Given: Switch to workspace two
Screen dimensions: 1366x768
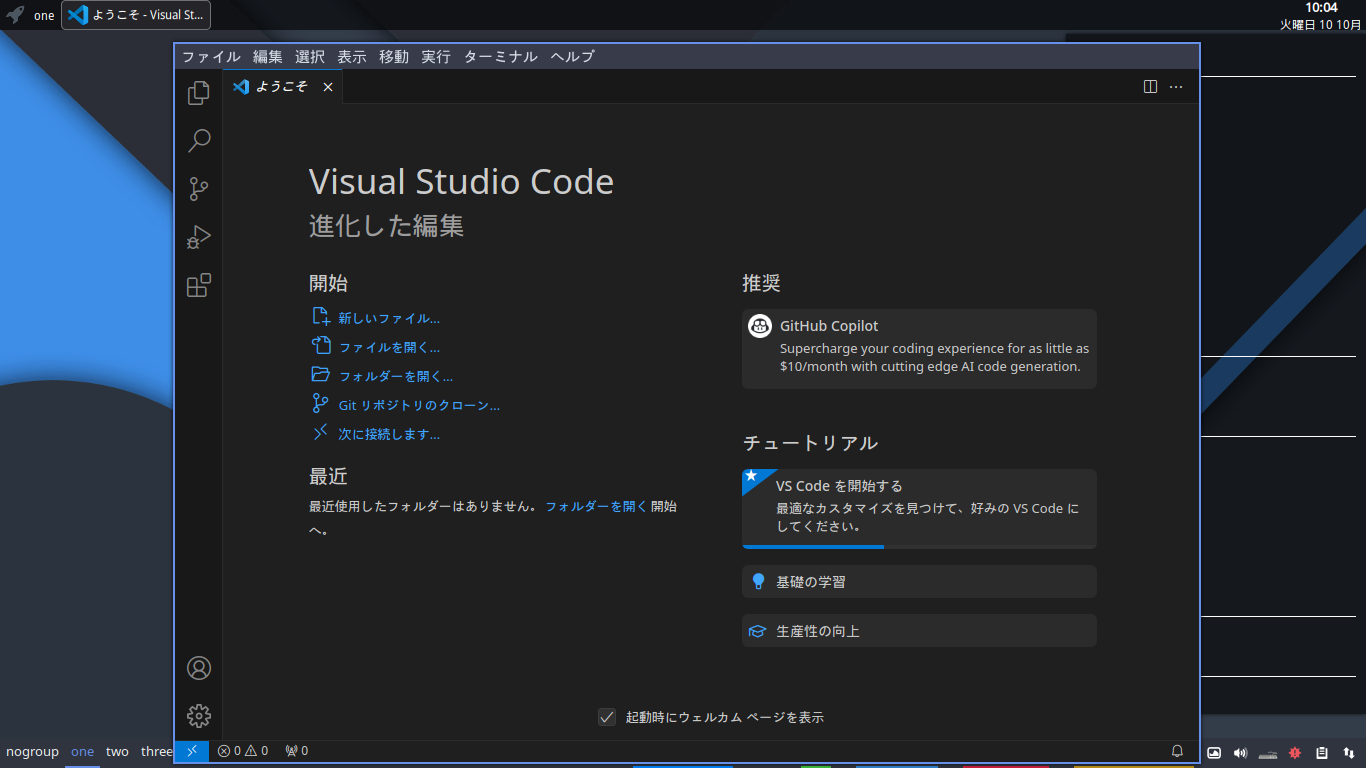Looking at the screenshot, I should 117,751.
